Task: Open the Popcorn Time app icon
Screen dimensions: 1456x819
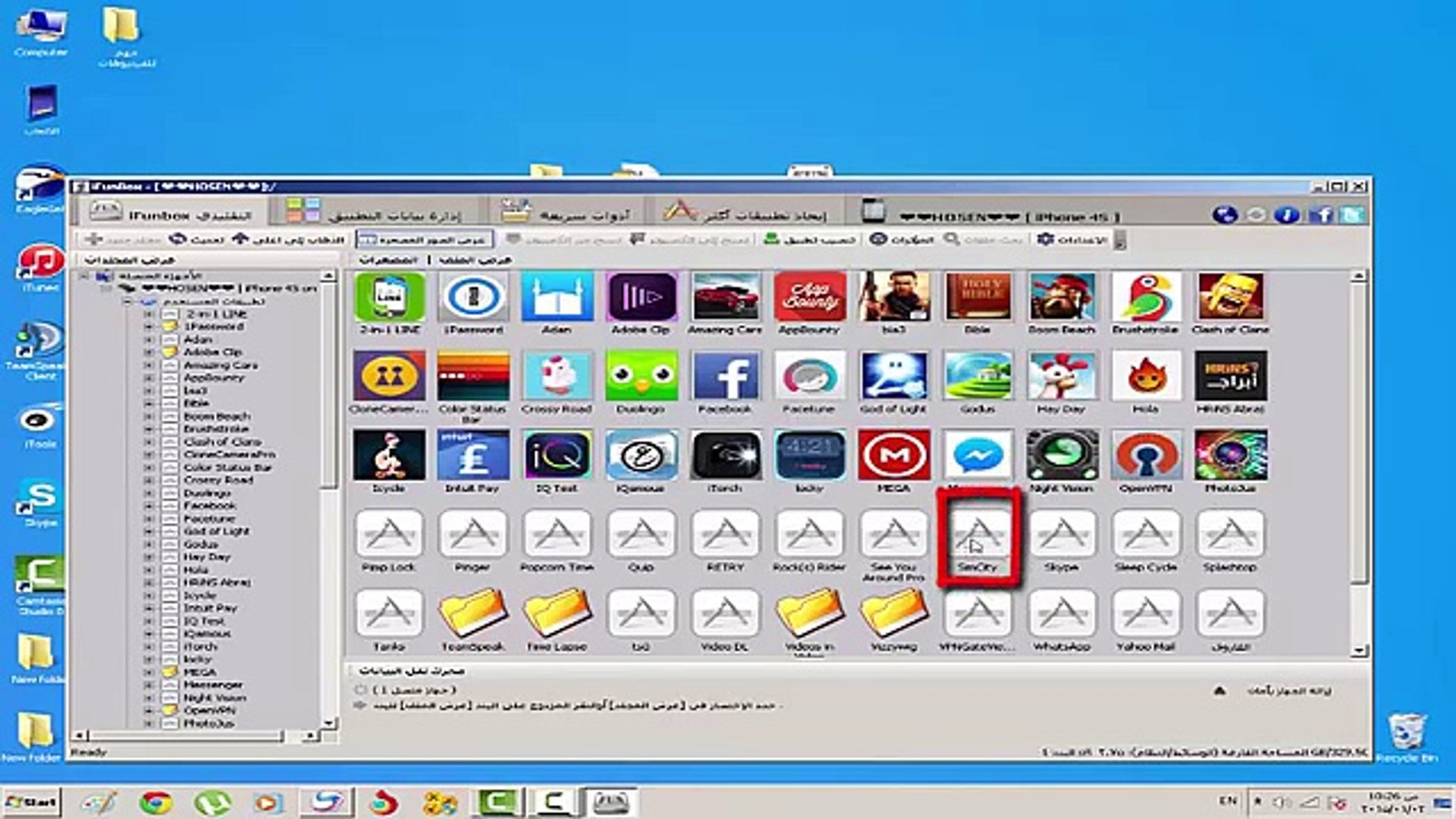Action: 557,534
